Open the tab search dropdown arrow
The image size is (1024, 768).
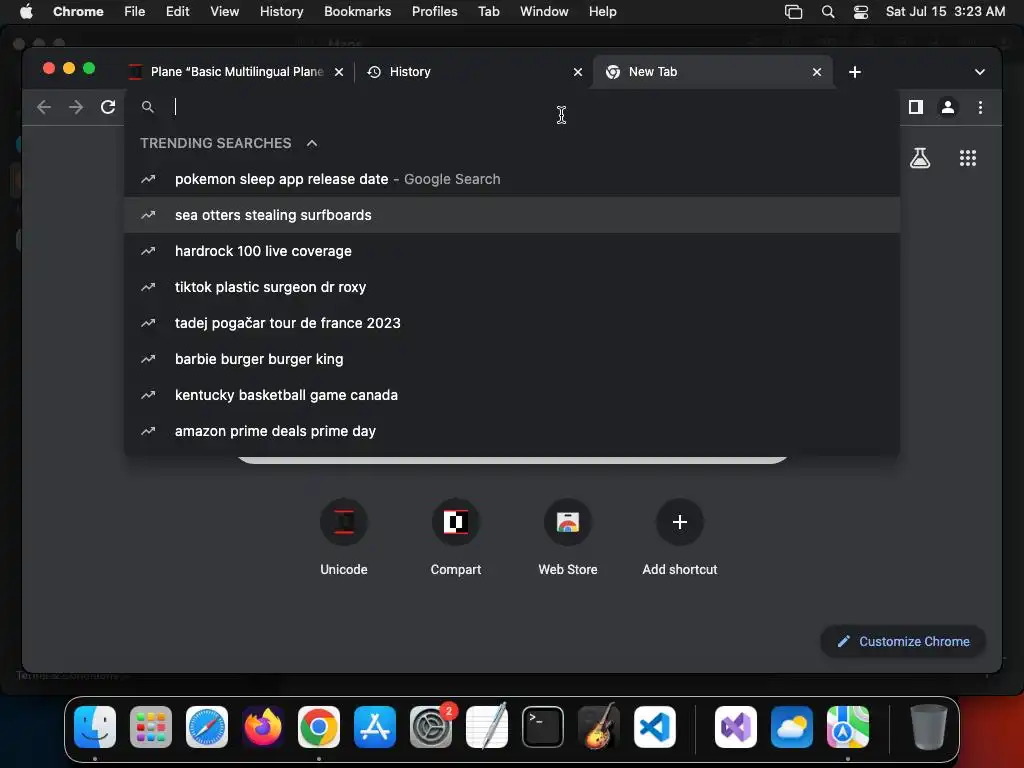pos(979,72)
